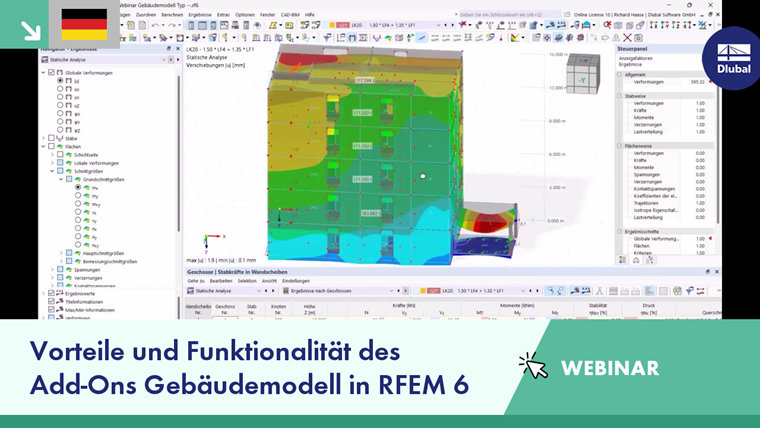Expand the Schichtseite tree node

point(52,155)
